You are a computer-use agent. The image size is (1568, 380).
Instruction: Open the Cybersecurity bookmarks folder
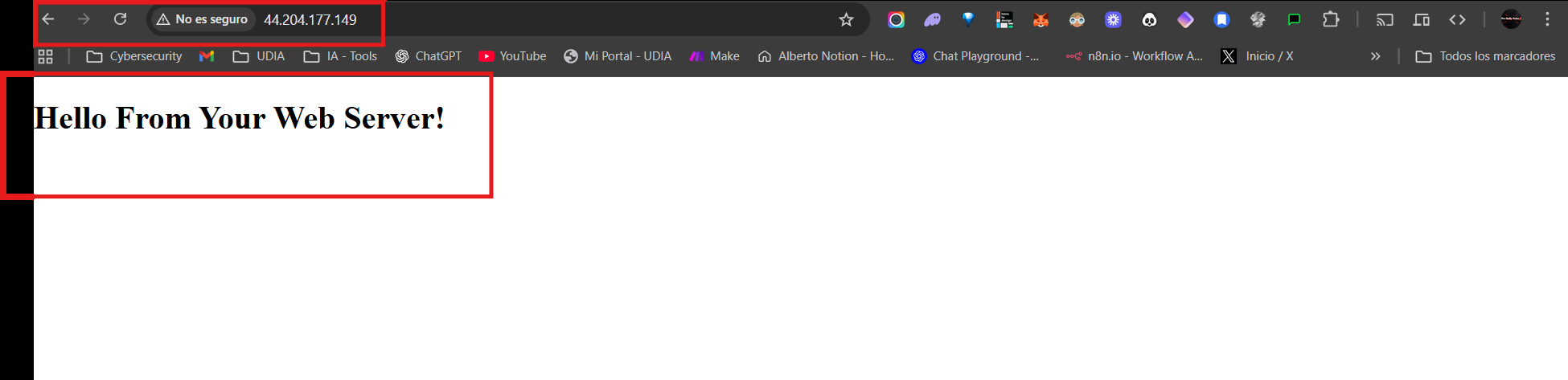134,56
